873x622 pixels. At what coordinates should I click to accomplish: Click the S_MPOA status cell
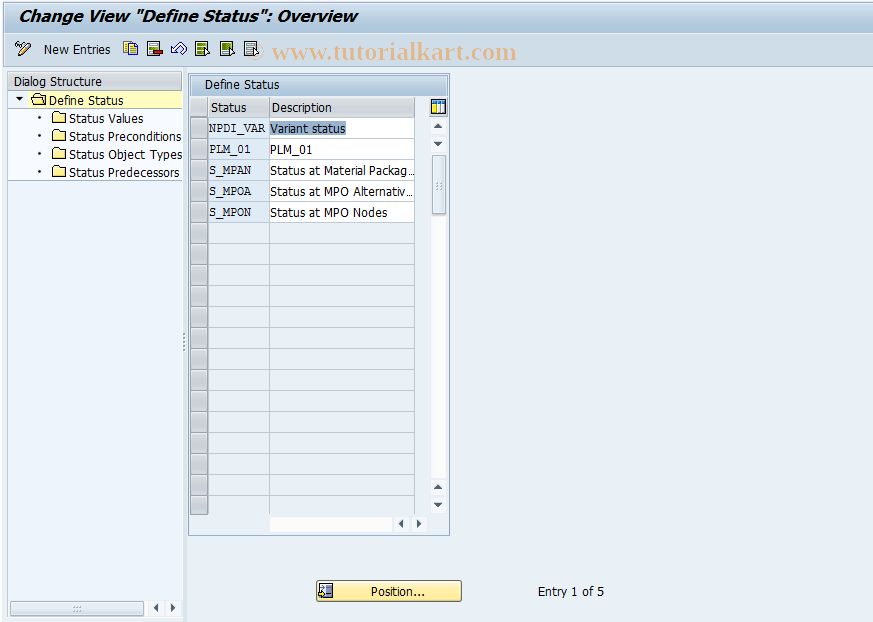(238, 192)
